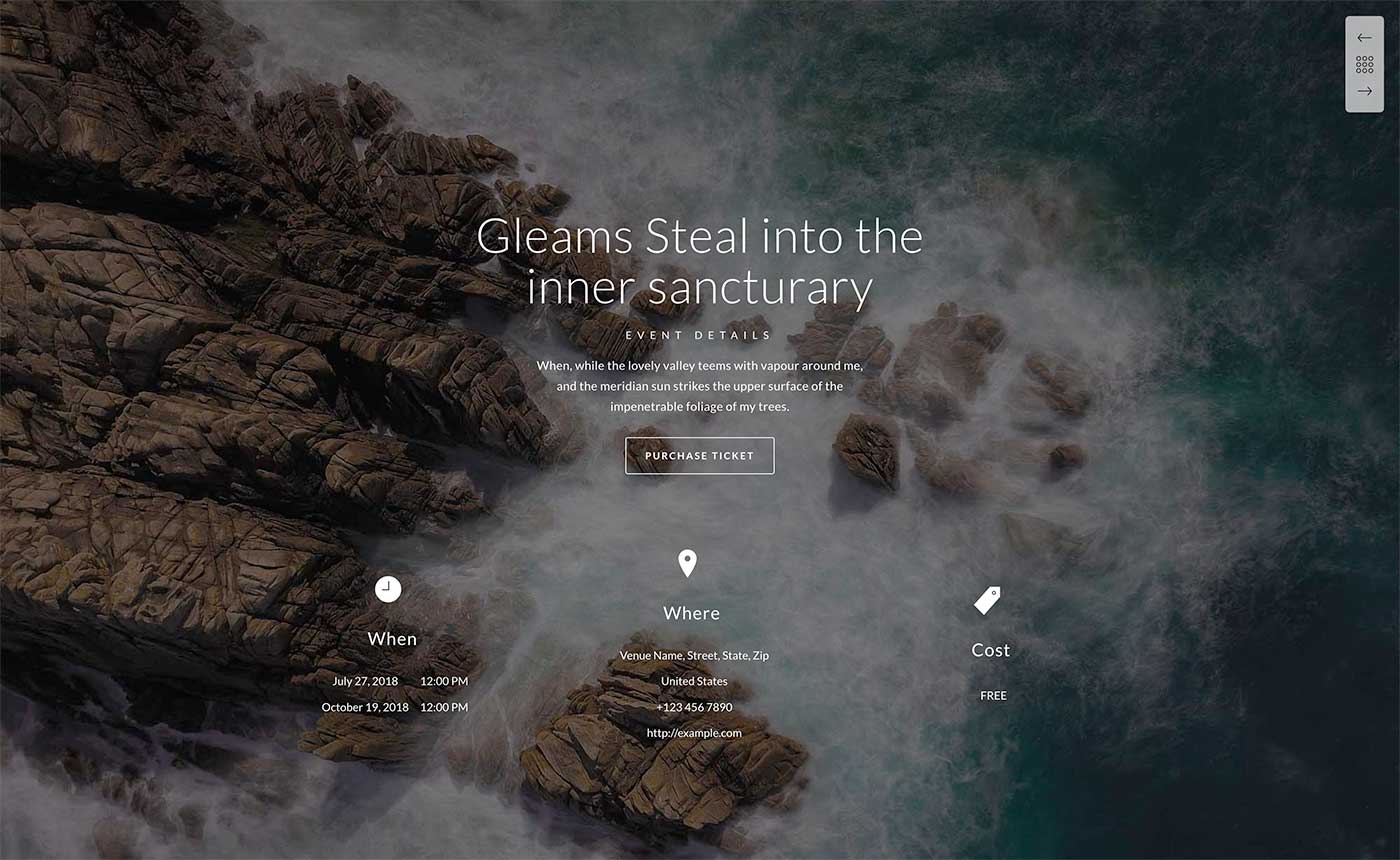Click the +123 456 7890 phone number

694,707
